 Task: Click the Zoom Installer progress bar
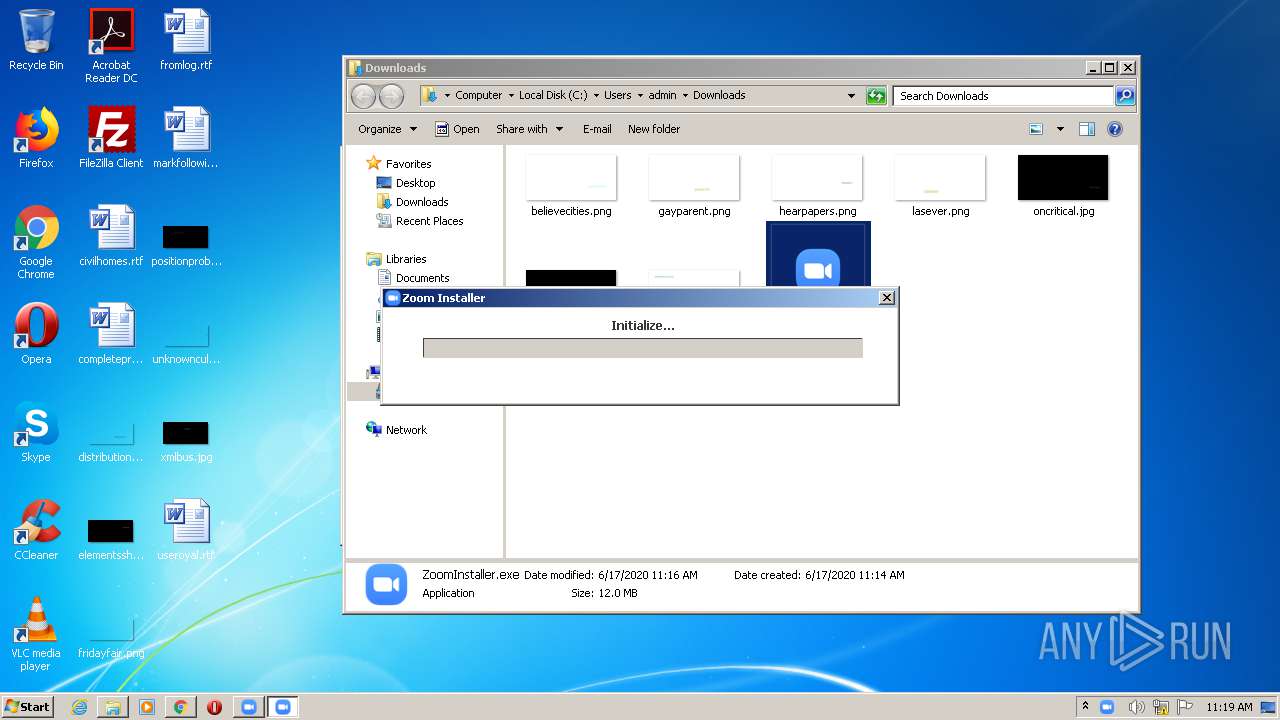642,348
